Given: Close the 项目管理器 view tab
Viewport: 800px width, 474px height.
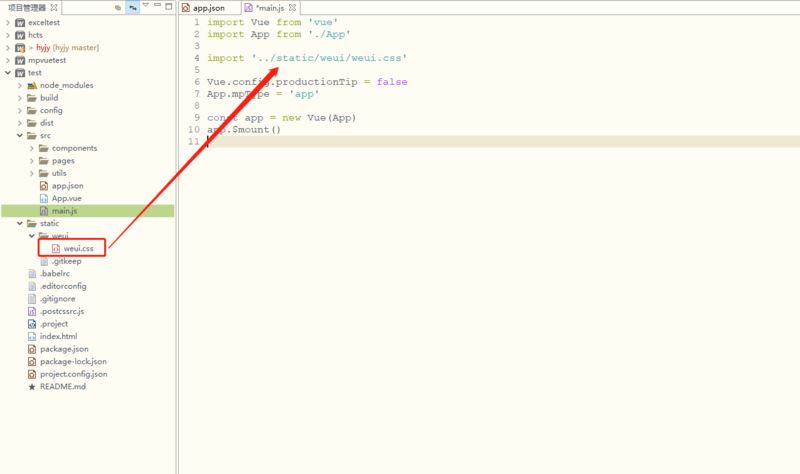Looking at the screenshot, I should tap(54, 8).
